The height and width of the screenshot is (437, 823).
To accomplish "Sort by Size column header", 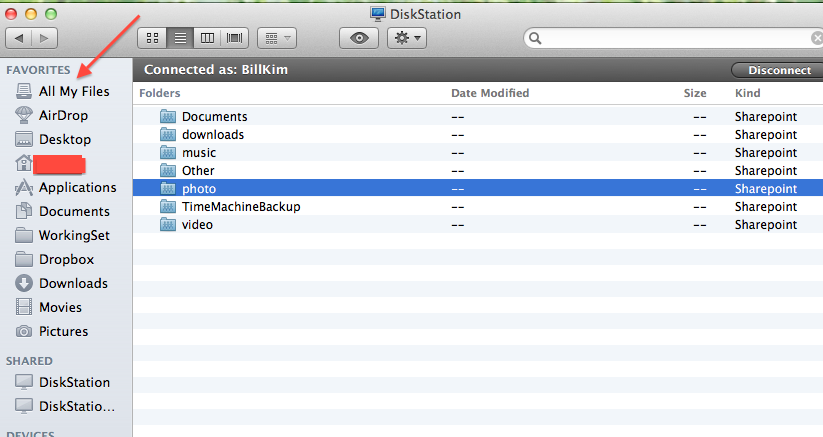I will click(x=694, y=93).
